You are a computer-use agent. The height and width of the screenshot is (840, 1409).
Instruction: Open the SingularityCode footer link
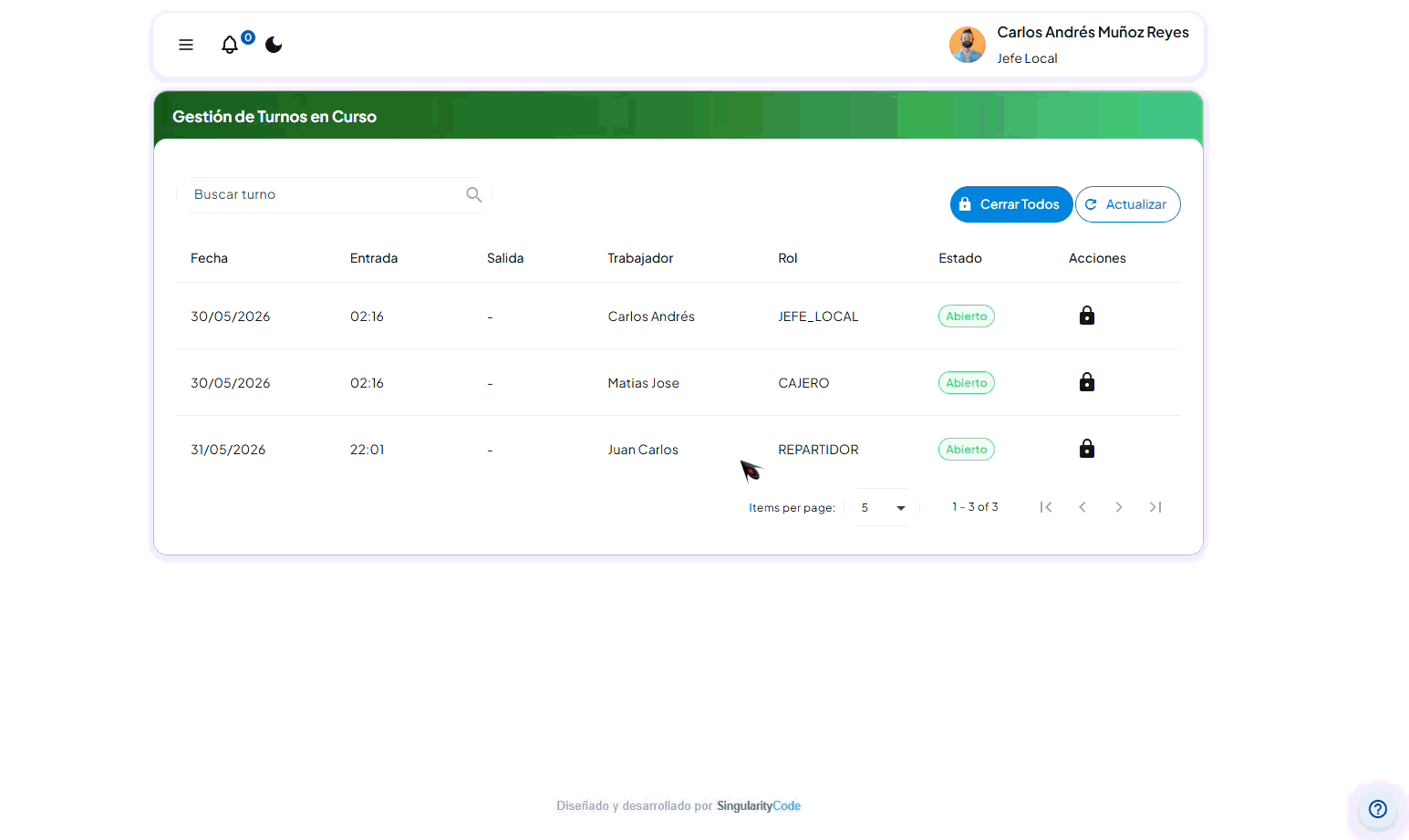click(759, 806)
